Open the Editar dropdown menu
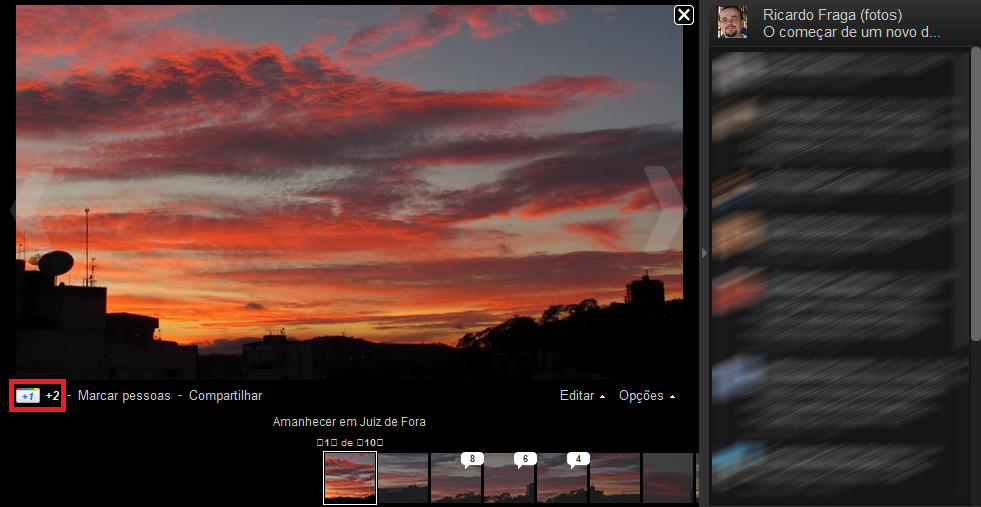Viewport: 981px width, 507px height. [582, 396]
